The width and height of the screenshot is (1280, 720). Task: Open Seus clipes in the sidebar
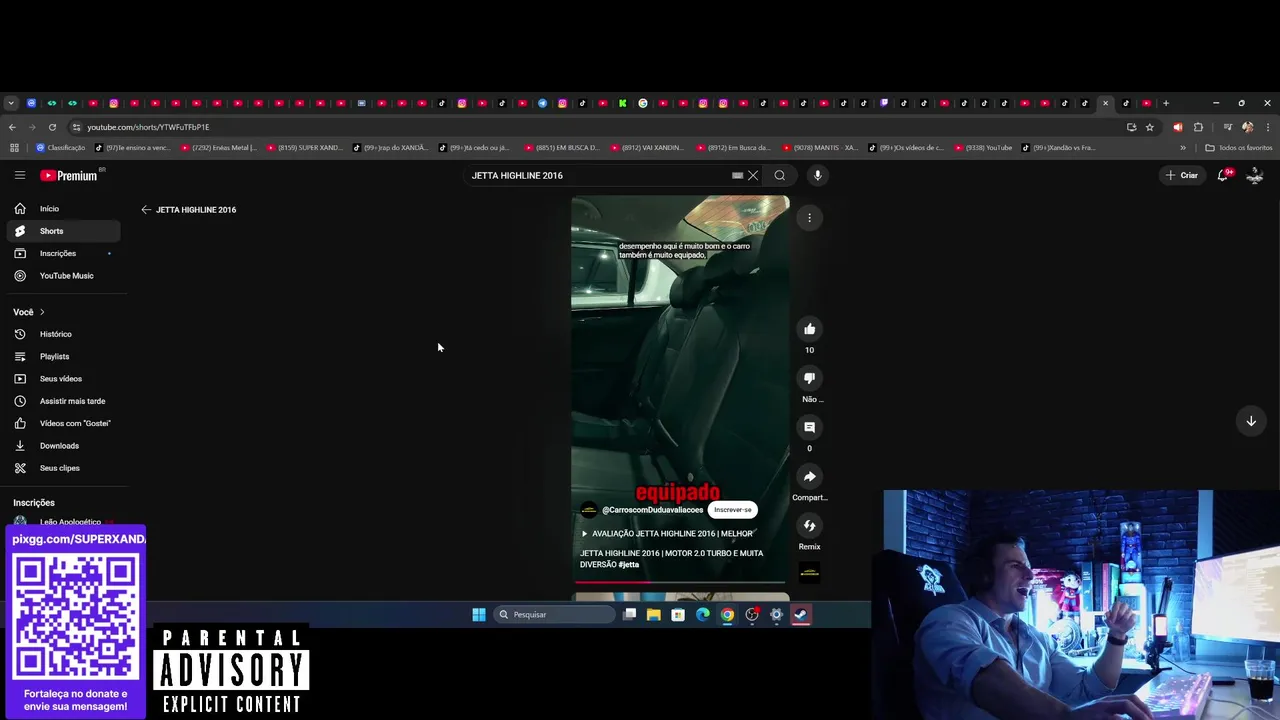pyautogui.click(x=63, y=468)
